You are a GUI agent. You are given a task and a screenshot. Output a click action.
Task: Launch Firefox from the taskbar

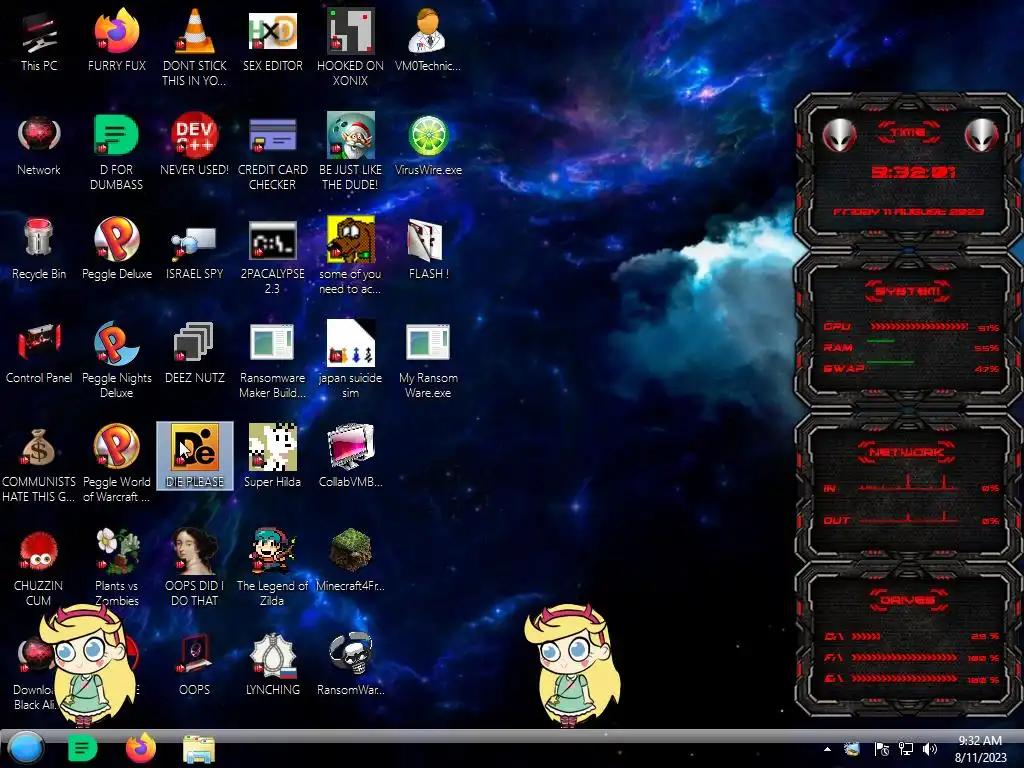(140, 748)
